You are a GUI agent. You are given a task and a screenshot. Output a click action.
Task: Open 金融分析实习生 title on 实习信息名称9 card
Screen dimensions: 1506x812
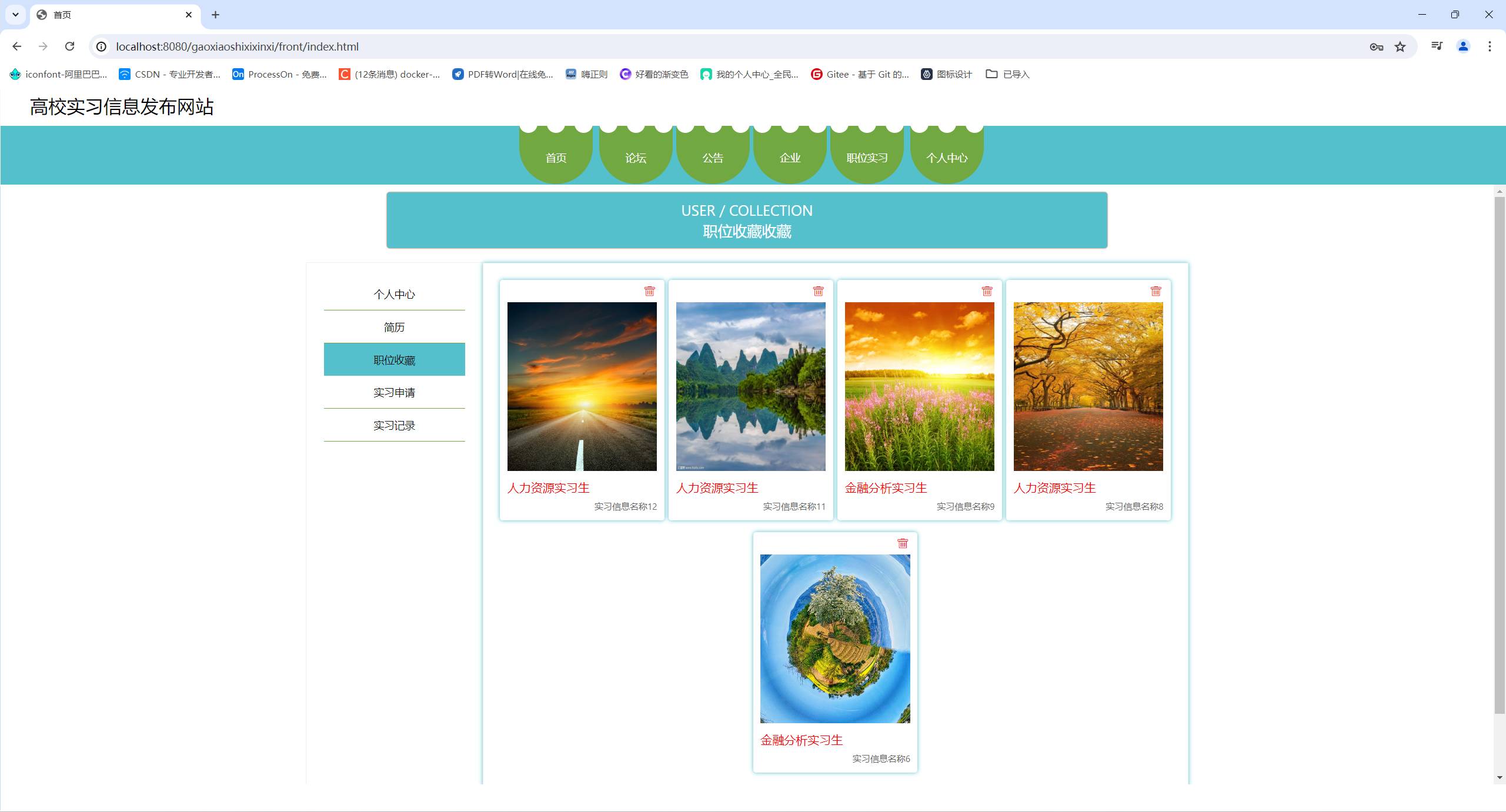coord(886,487)
